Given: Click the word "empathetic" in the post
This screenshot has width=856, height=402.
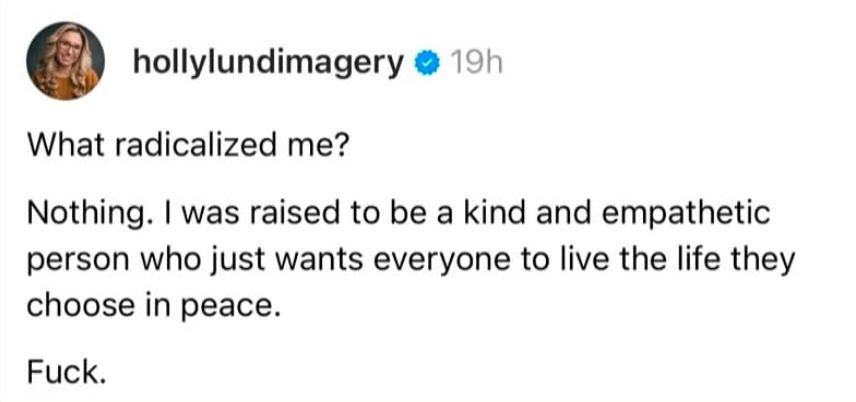Looking at the screenshot, I should click(x=685, y=213).
